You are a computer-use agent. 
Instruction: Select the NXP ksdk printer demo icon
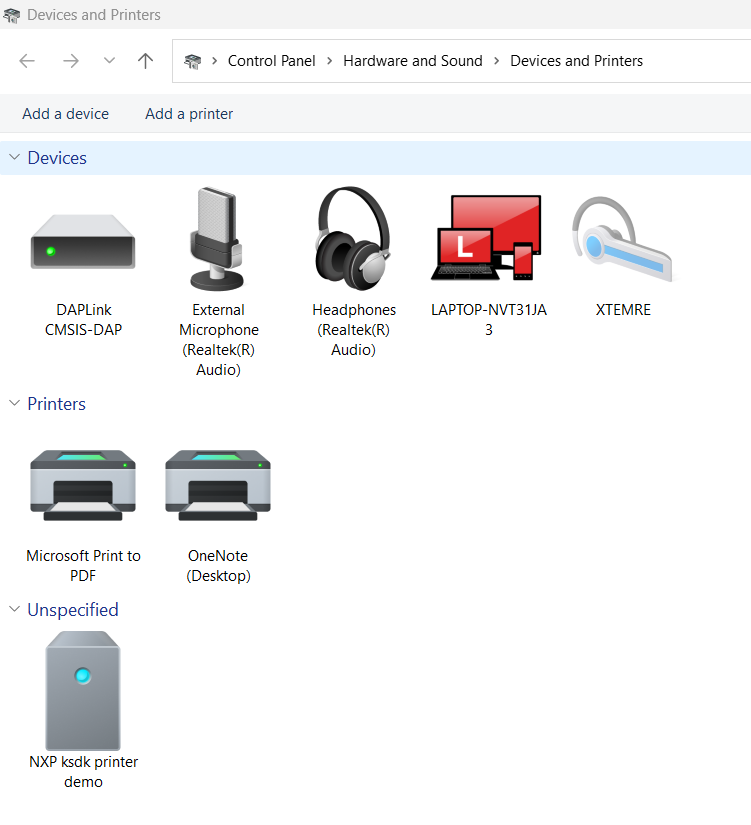click(x=83, y=690)
